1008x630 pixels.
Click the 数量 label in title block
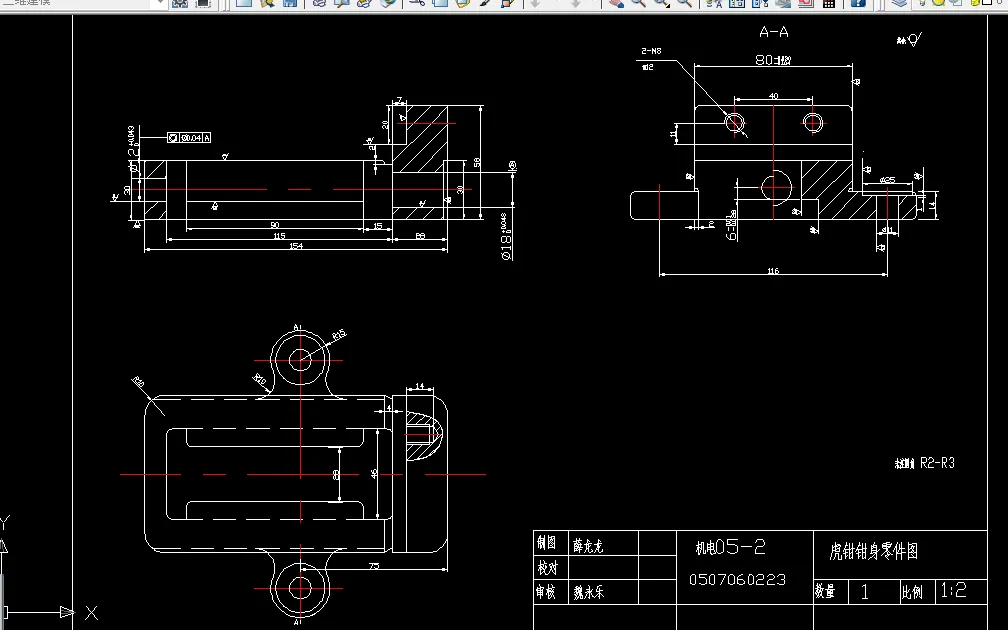[x=825, y=591]
